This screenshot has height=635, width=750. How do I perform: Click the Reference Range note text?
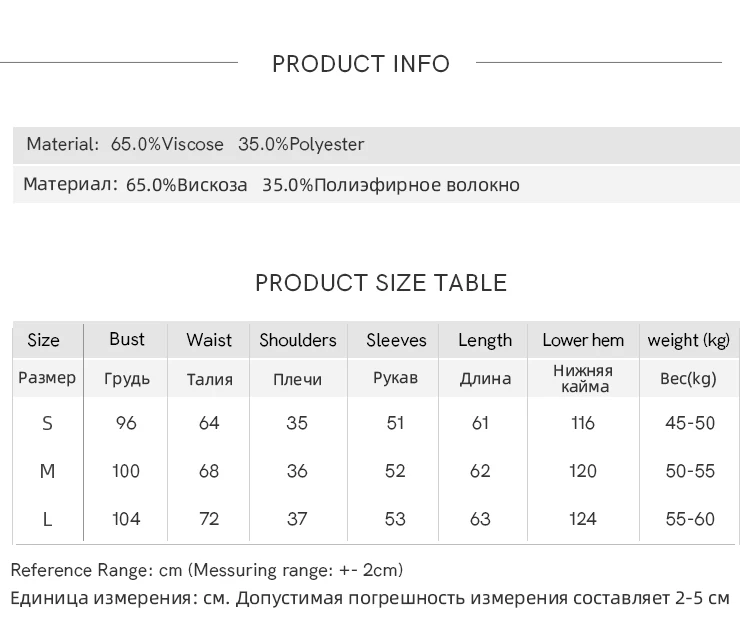coord(207,570)
